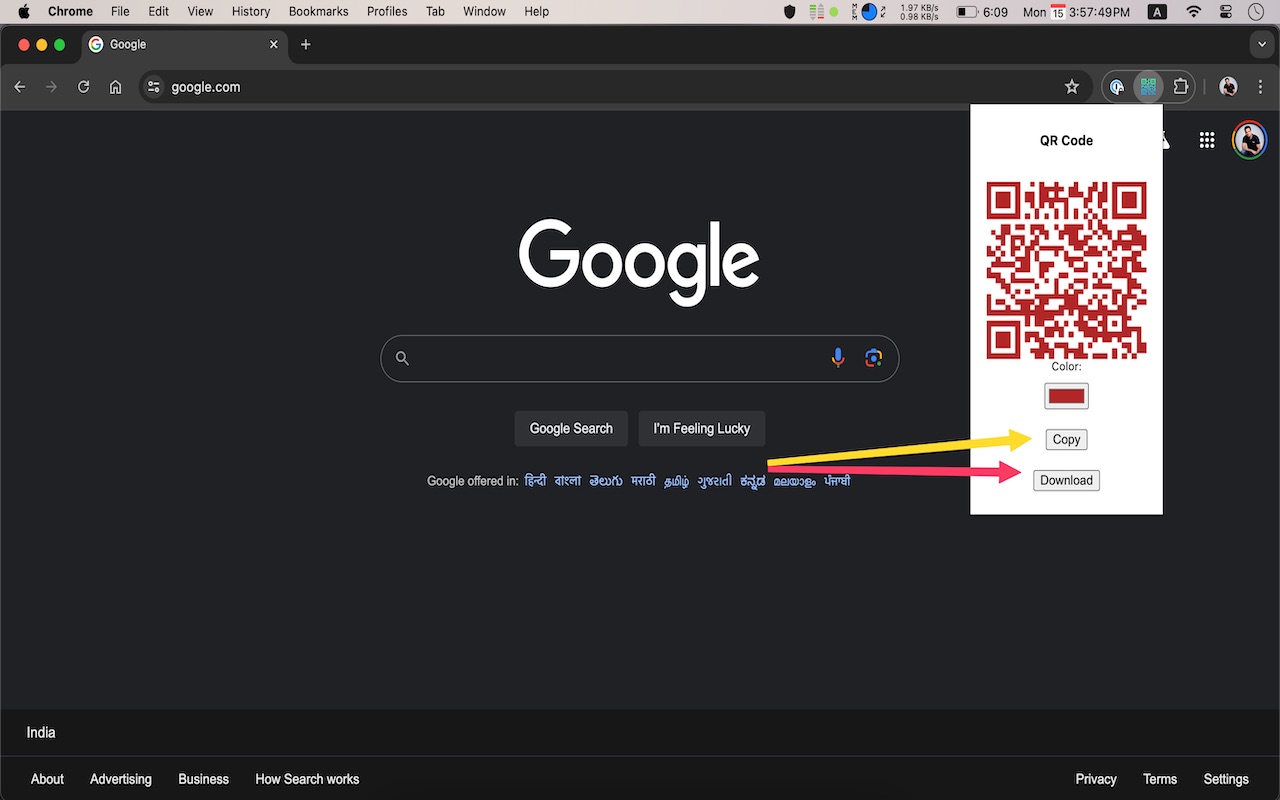Open the Apple menu
The width and height of the screenshot is (1280, 800).
pyautogui.click(x=24, y=12)
